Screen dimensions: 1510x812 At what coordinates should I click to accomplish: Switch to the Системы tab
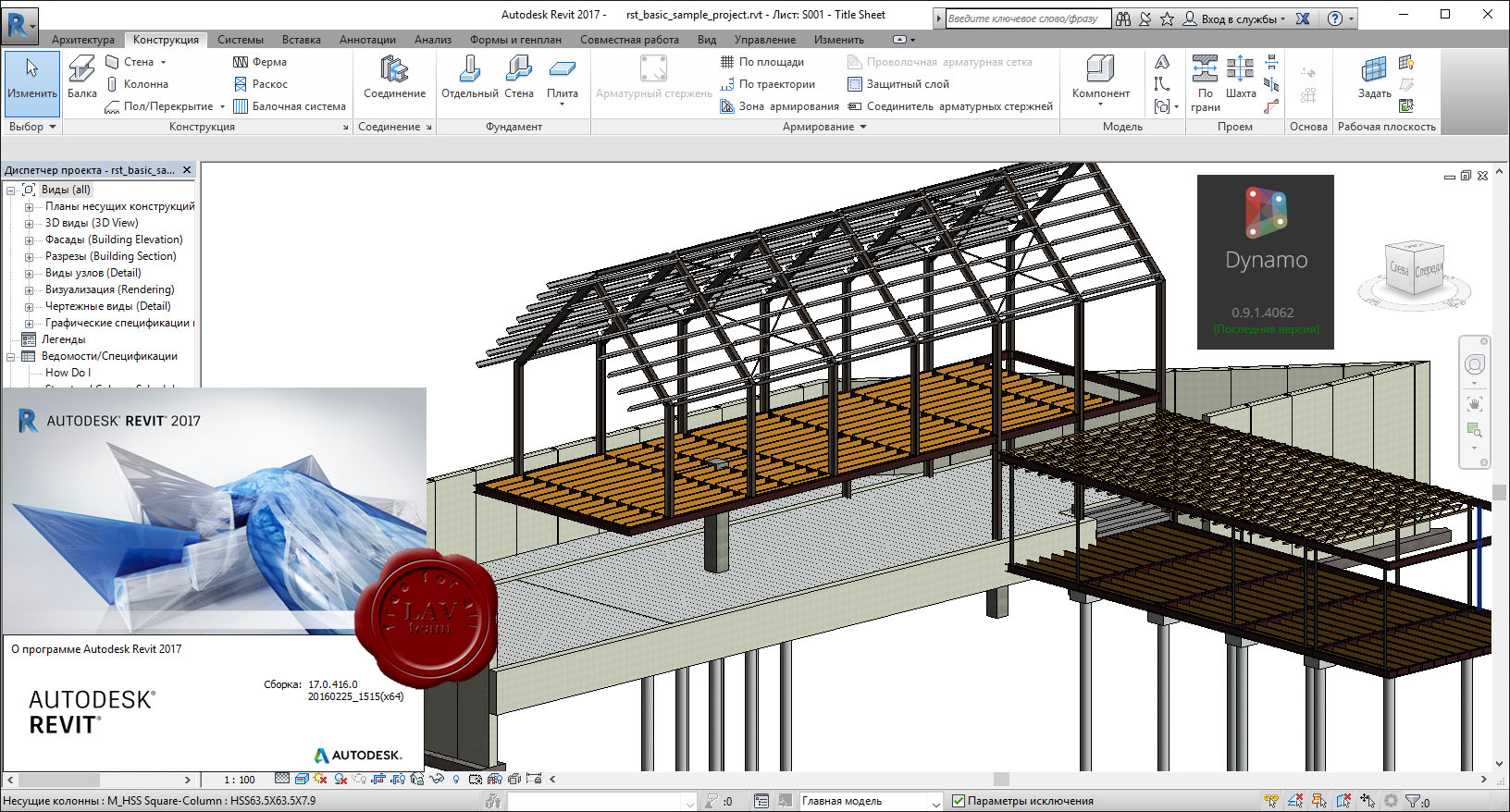[x=241, y=40]
